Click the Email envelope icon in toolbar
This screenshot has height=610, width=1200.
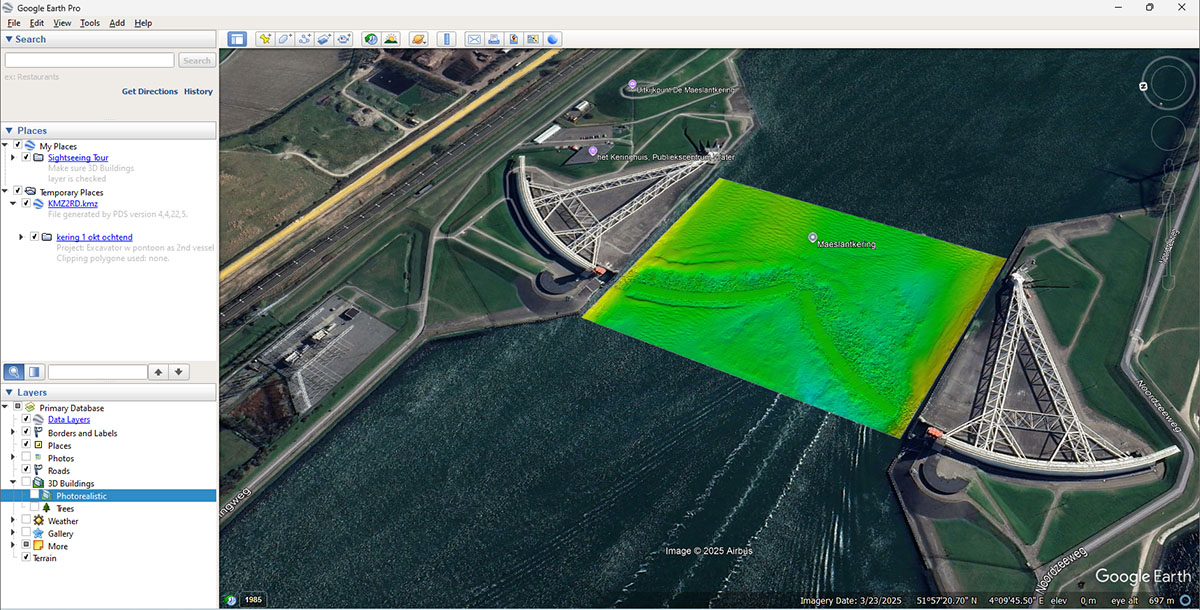(474, 39)
